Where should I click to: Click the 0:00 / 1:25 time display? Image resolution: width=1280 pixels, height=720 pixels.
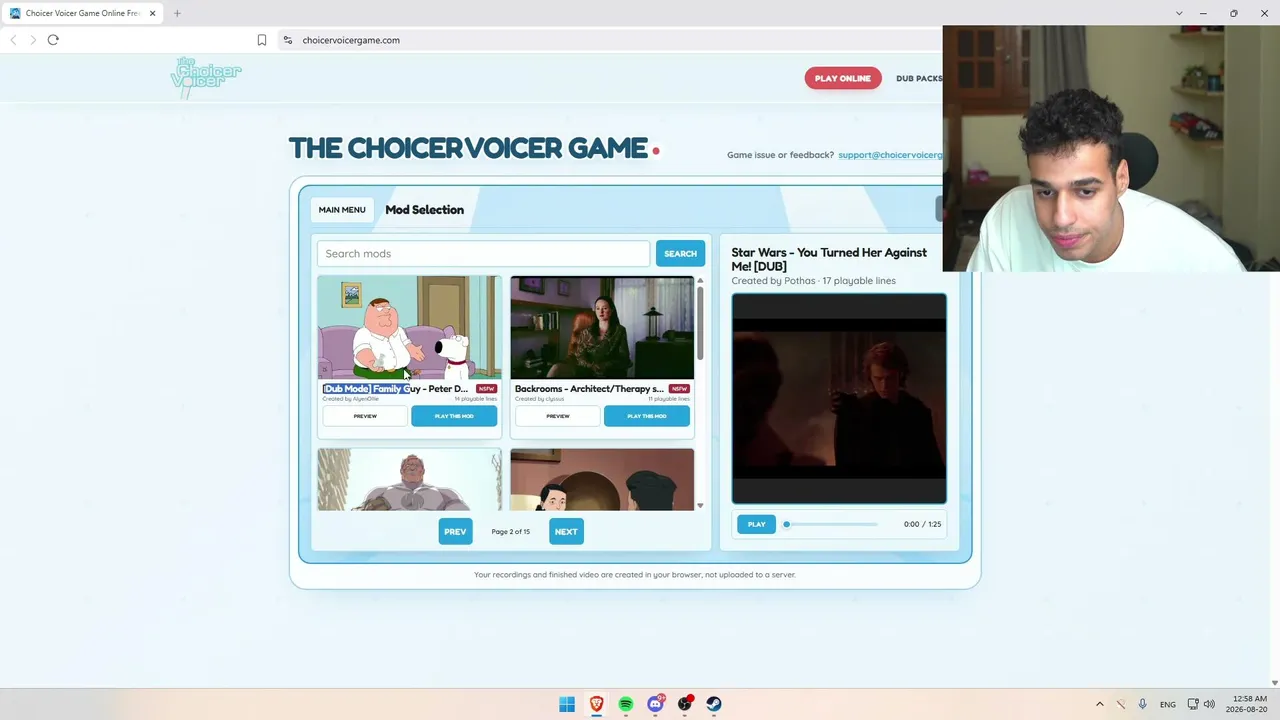[x=922, y=524]
